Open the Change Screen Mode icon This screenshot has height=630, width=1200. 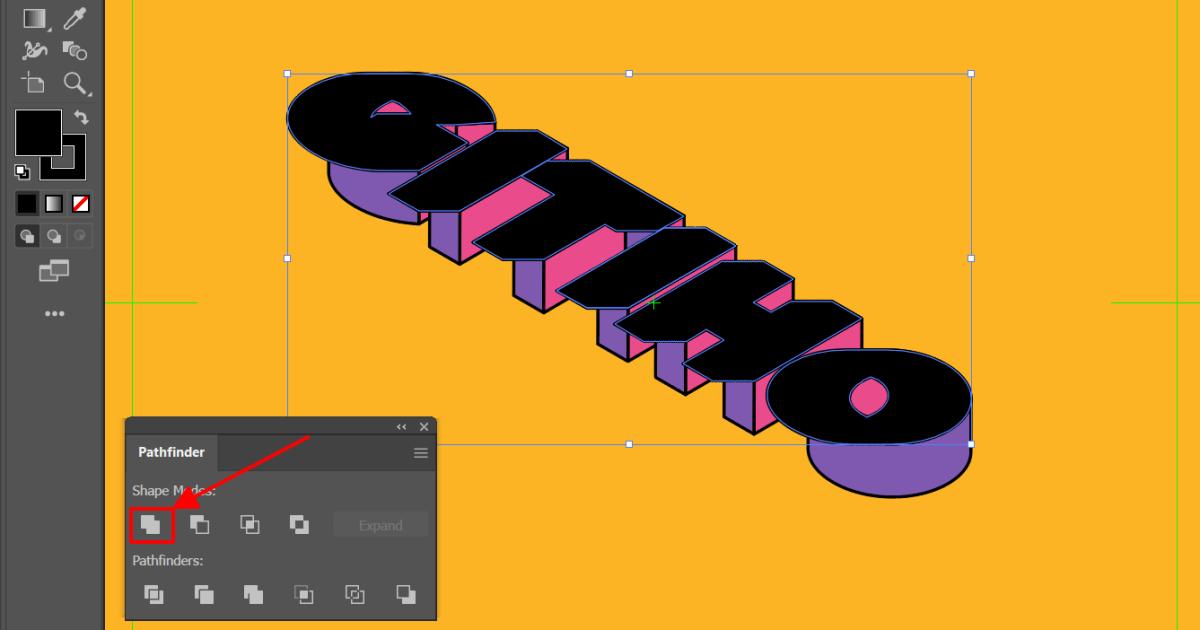tap(54, 270)
